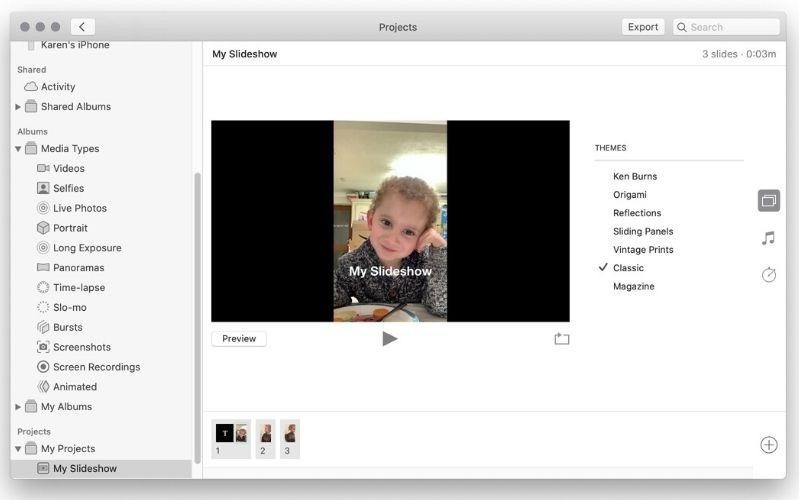Select the Vintage Prints theme
Screen dimensions: 799x500
643,250
